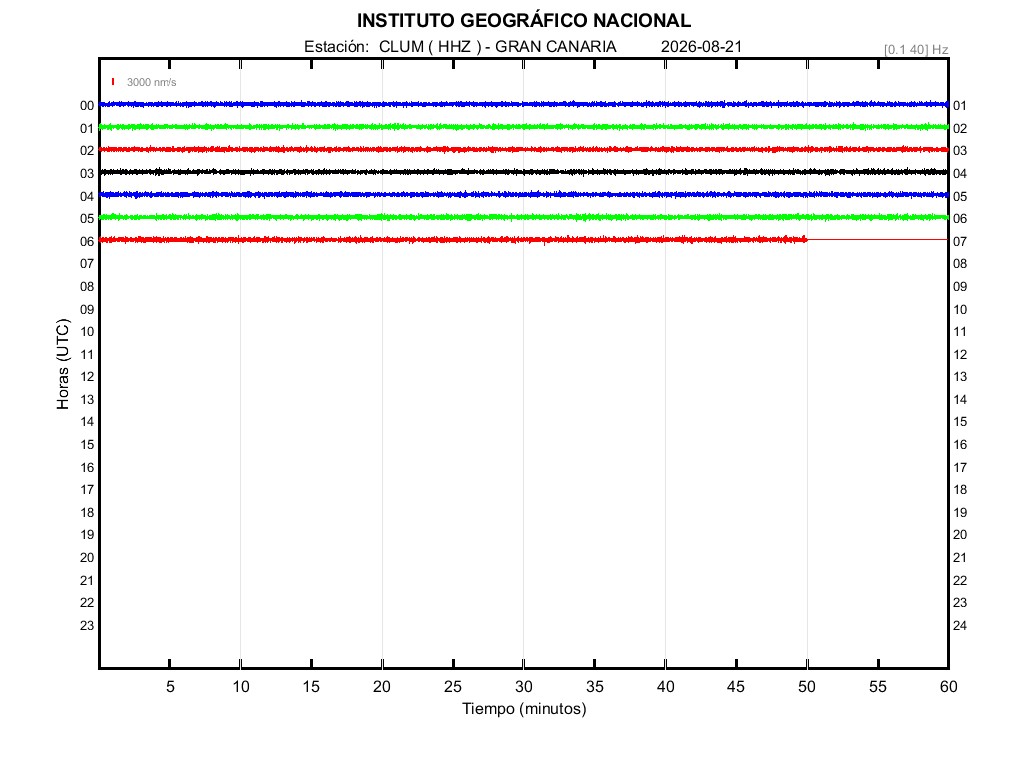
Task: Click the right 07 hour label
Action: [x=960, y=242]
